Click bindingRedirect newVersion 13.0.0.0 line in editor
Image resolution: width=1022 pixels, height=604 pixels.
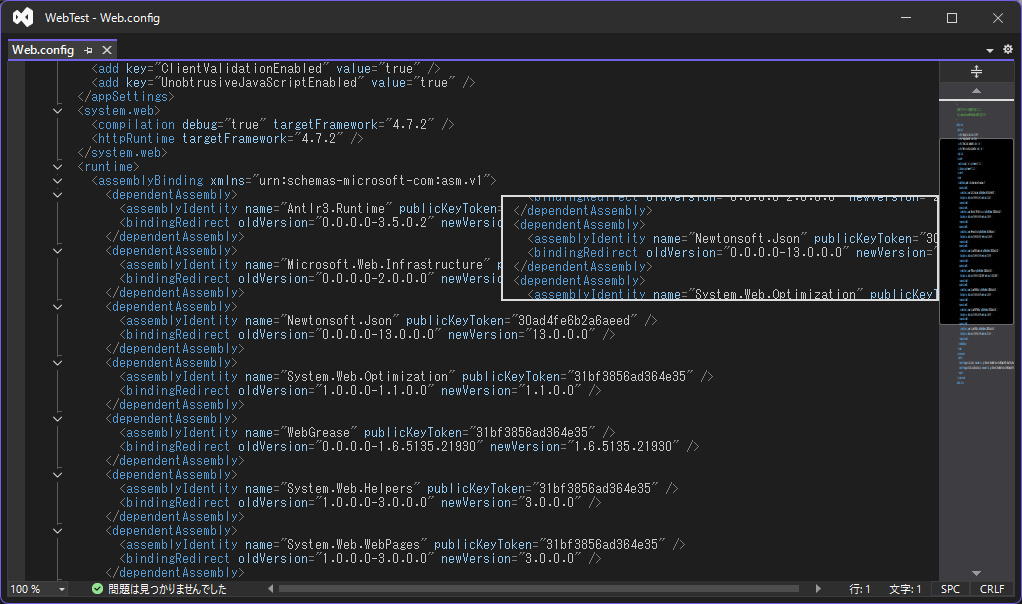pos(367,335)
